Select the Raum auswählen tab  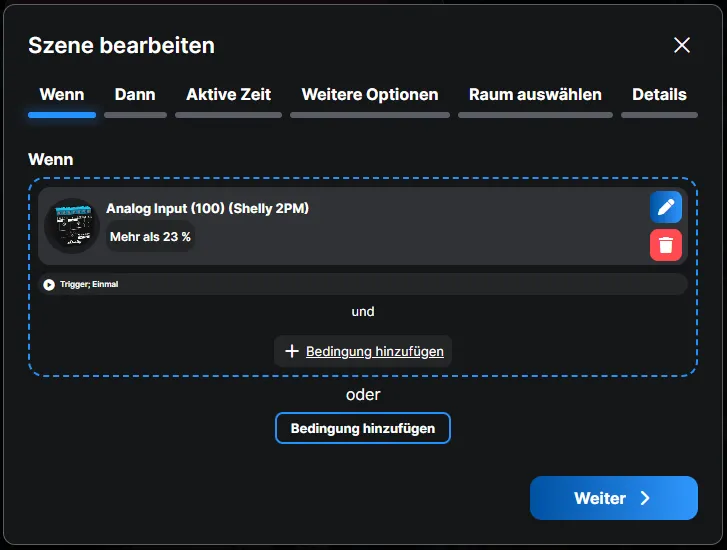point(535,95)
